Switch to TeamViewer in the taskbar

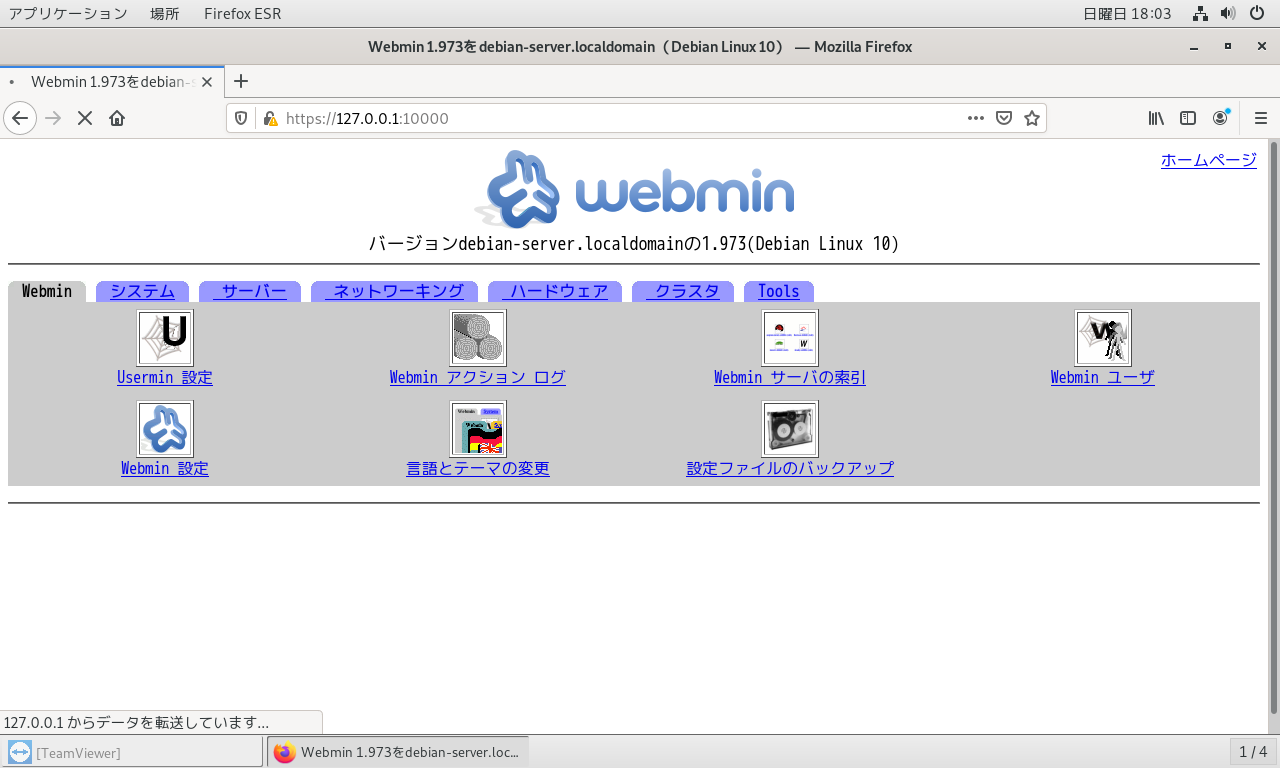(133, 753)
